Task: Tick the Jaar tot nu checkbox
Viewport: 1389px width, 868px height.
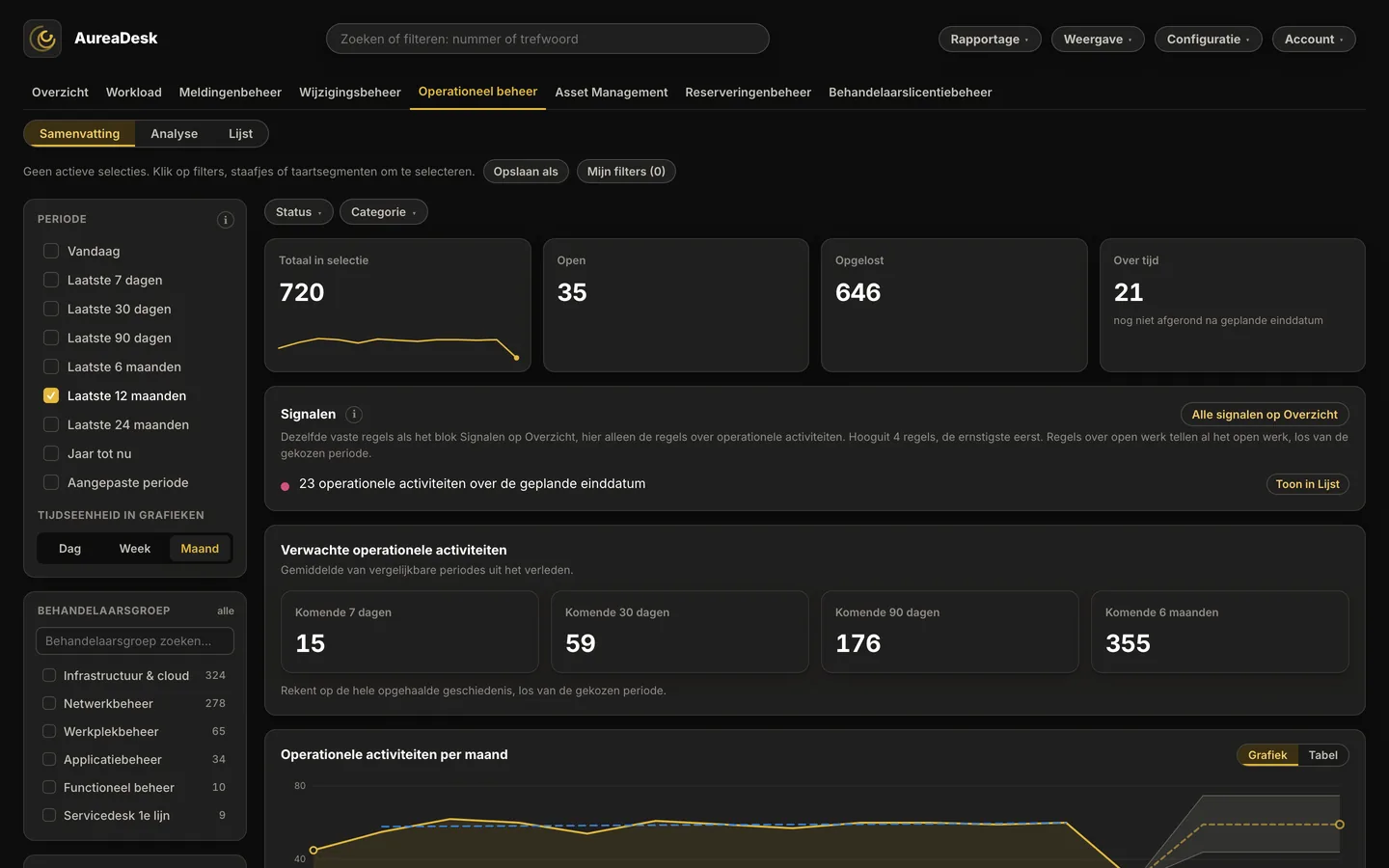Action: 51,453
